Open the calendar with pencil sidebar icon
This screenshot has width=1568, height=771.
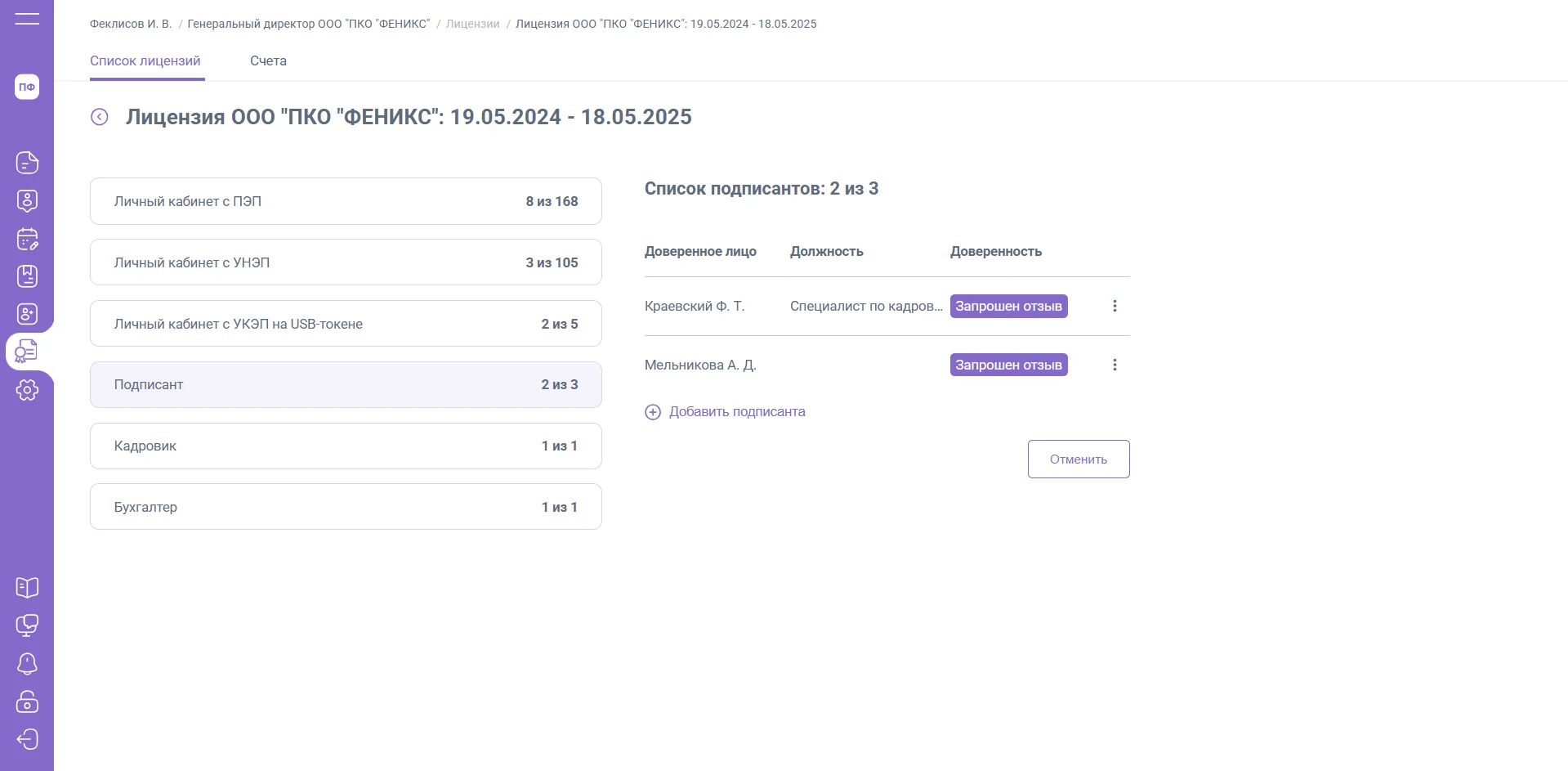[27, 239]
